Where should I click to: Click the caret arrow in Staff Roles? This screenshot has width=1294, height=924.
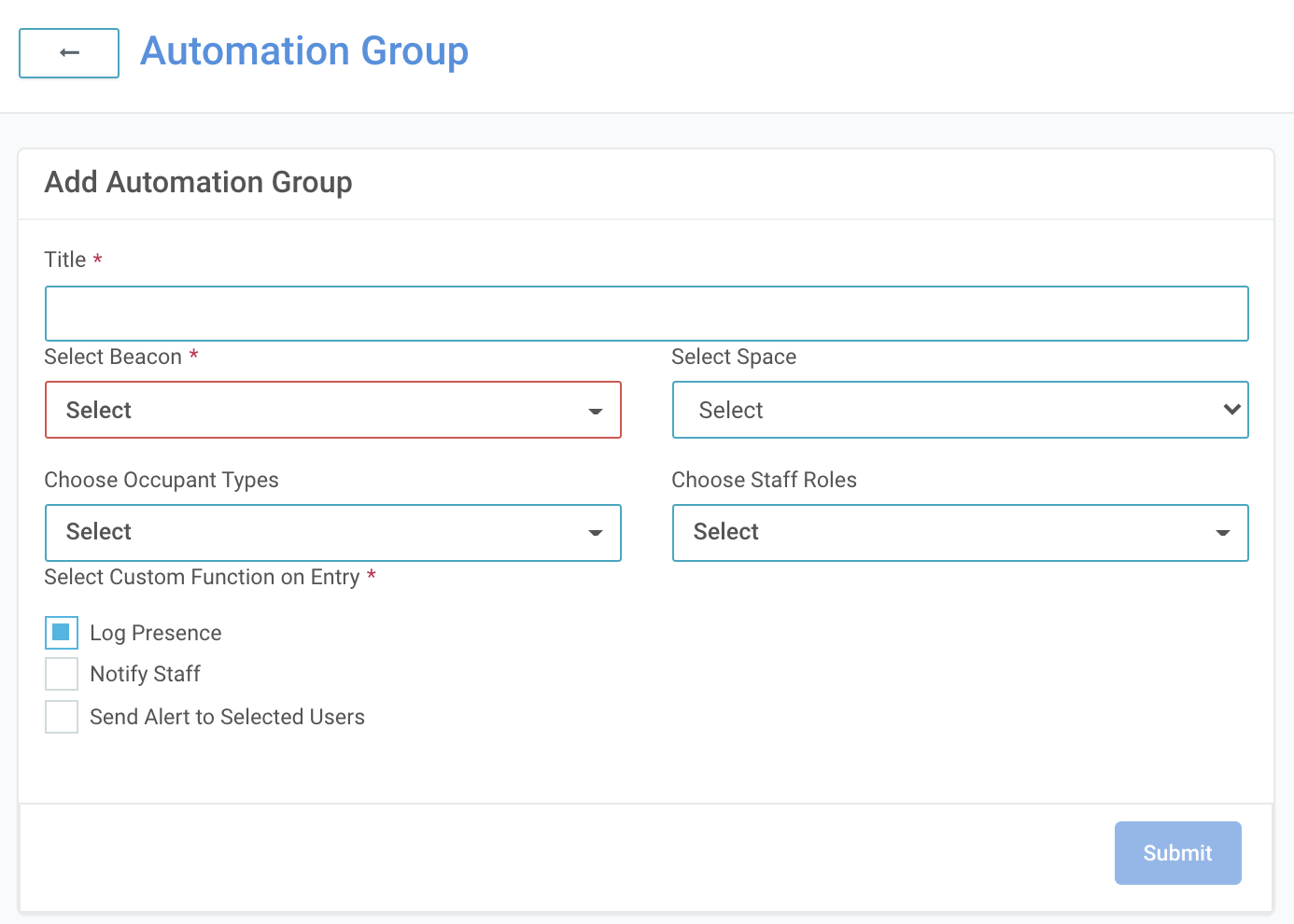coord(1223,533)
